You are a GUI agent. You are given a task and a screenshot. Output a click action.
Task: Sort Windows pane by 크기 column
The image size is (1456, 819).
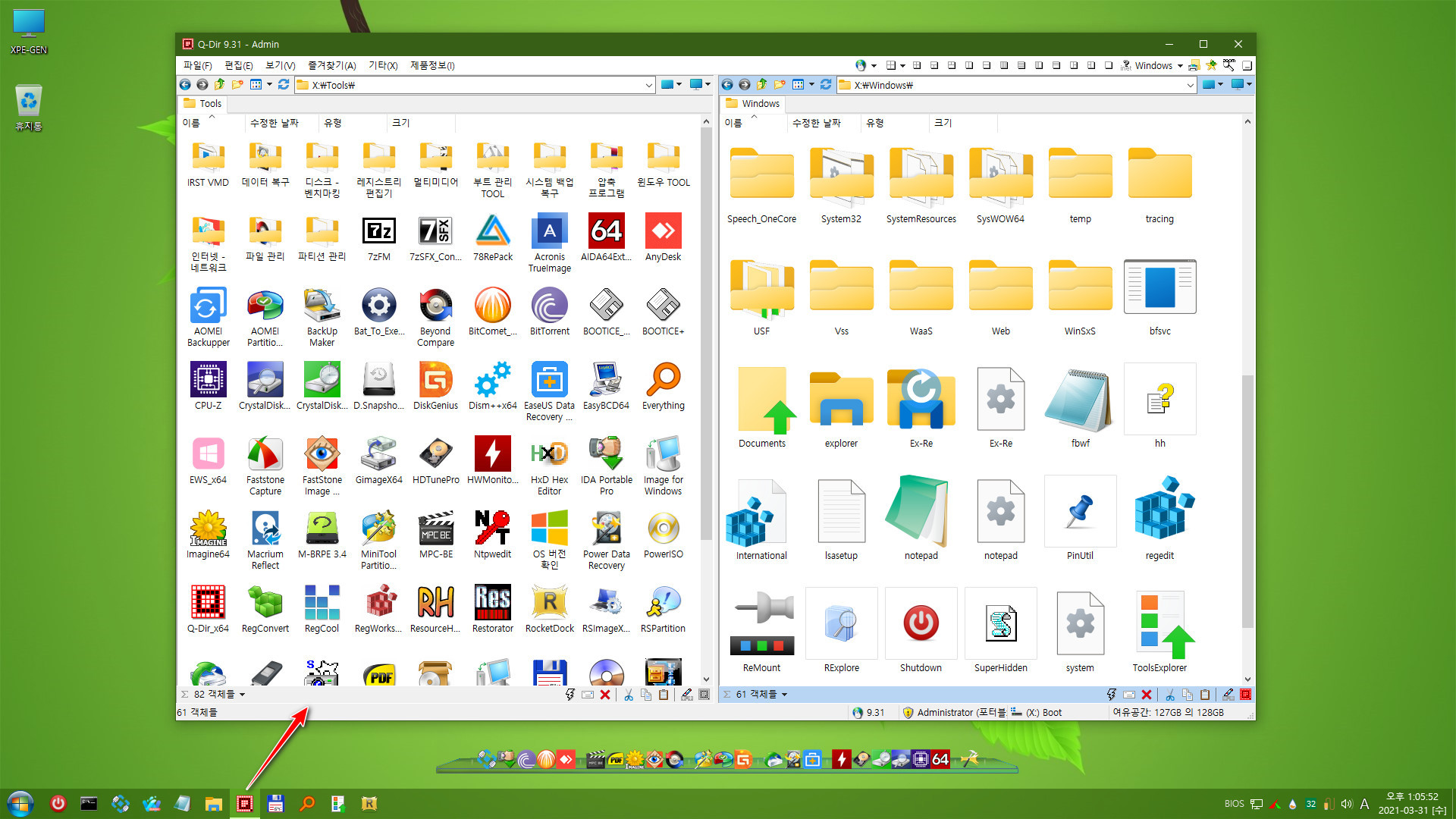click(962, 123)
